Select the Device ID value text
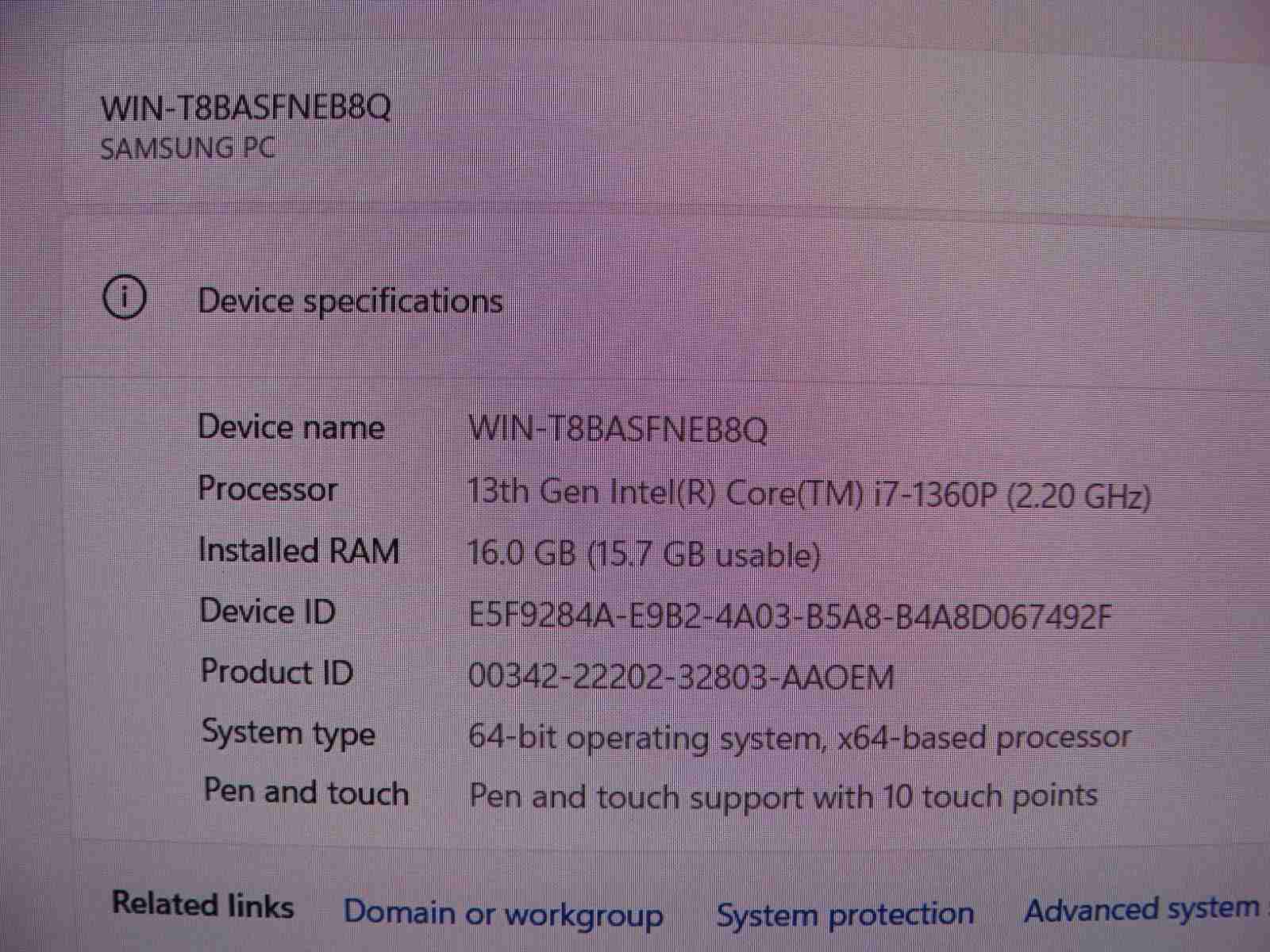1270x952 pixels. click(x=791, y=616)
